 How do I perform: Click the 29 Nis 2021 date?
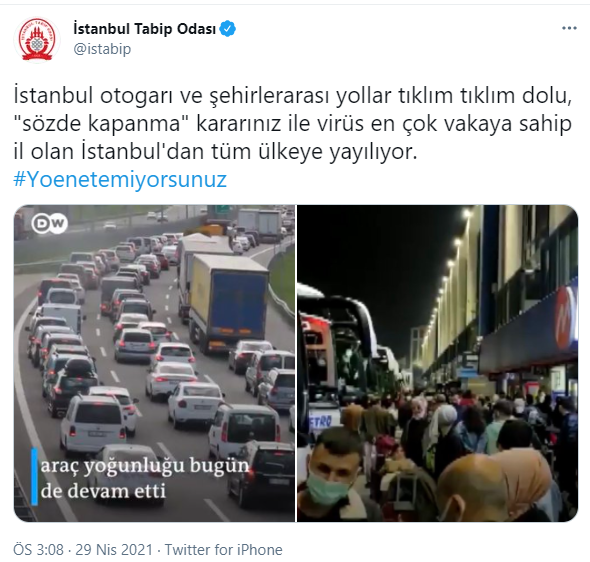tap(114, 550)
